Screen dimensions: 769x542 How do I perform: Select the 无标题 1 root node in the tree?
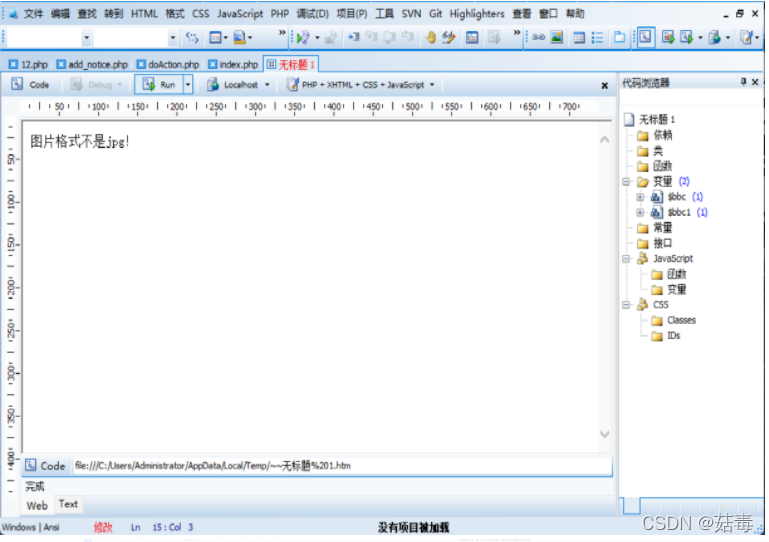pos(650,119)
